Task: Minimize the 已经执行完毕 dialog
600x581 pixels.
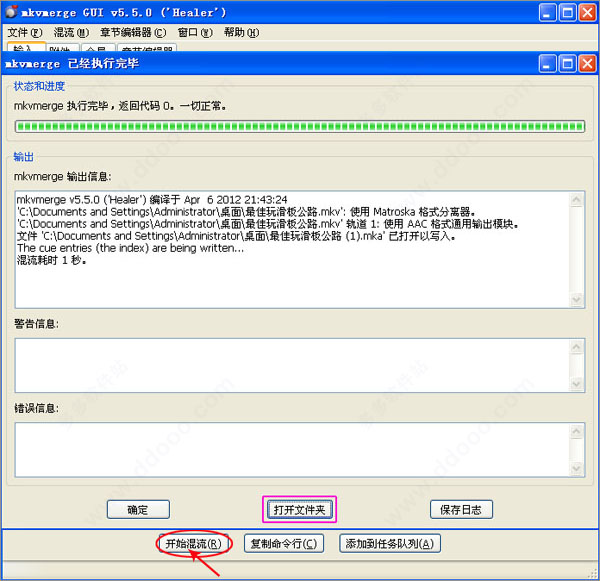Action: tap(548, 64)
